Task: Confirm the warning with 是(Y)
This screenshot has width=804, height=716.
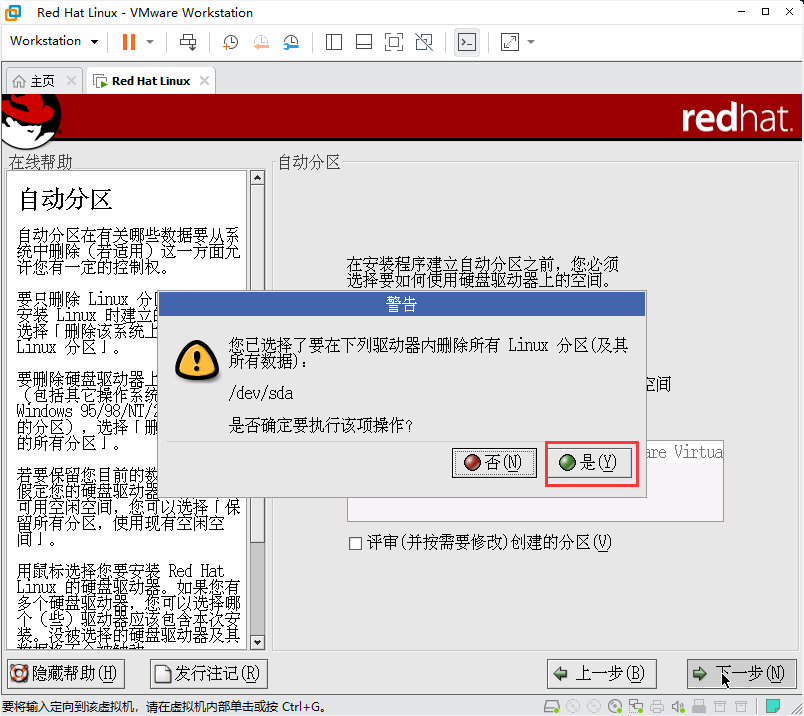Action: [592, 463]
